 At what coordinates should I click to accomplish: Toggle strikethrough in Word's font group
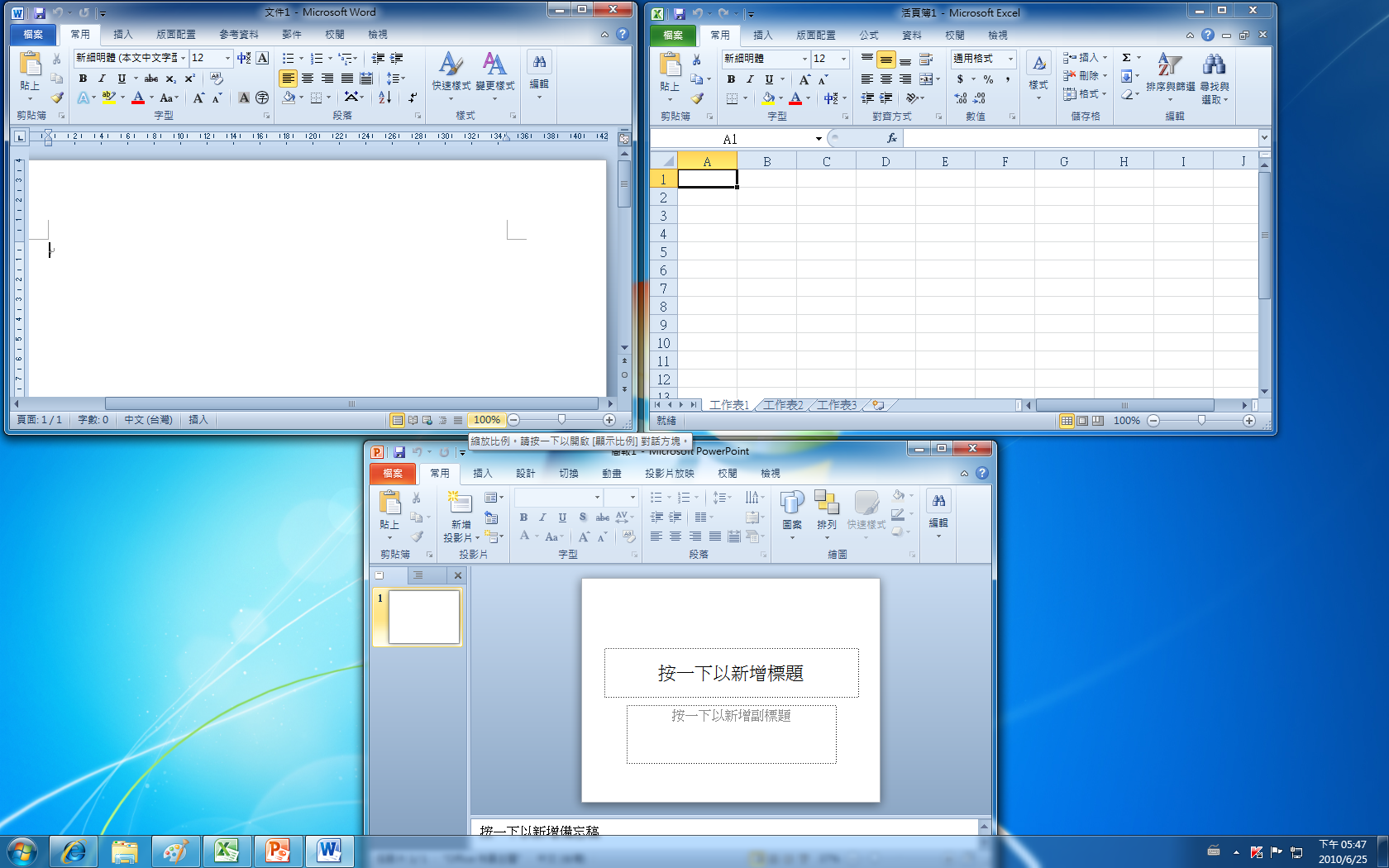(151, 79)
